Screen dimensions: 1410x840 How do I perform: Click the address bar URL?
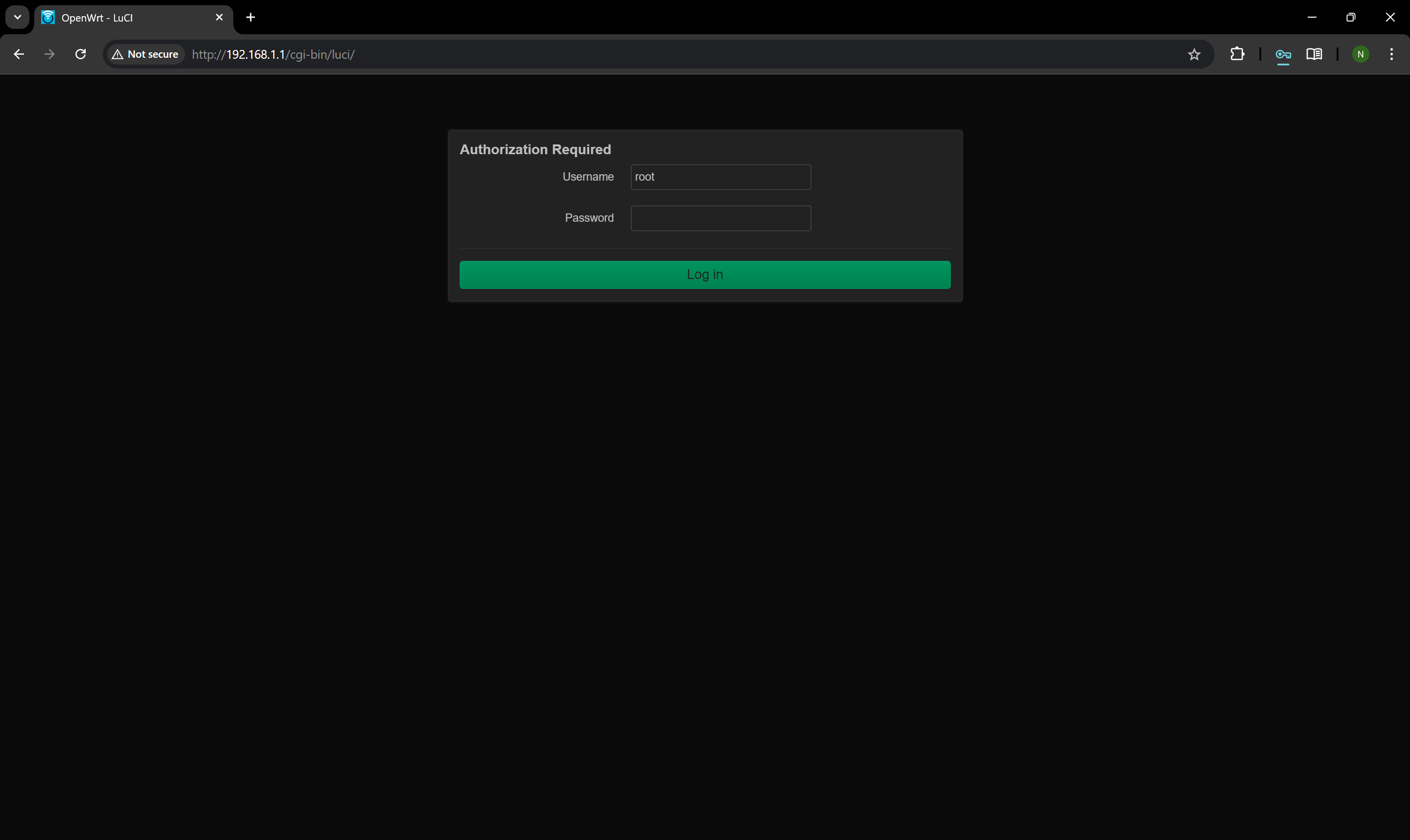coord(273,54)
